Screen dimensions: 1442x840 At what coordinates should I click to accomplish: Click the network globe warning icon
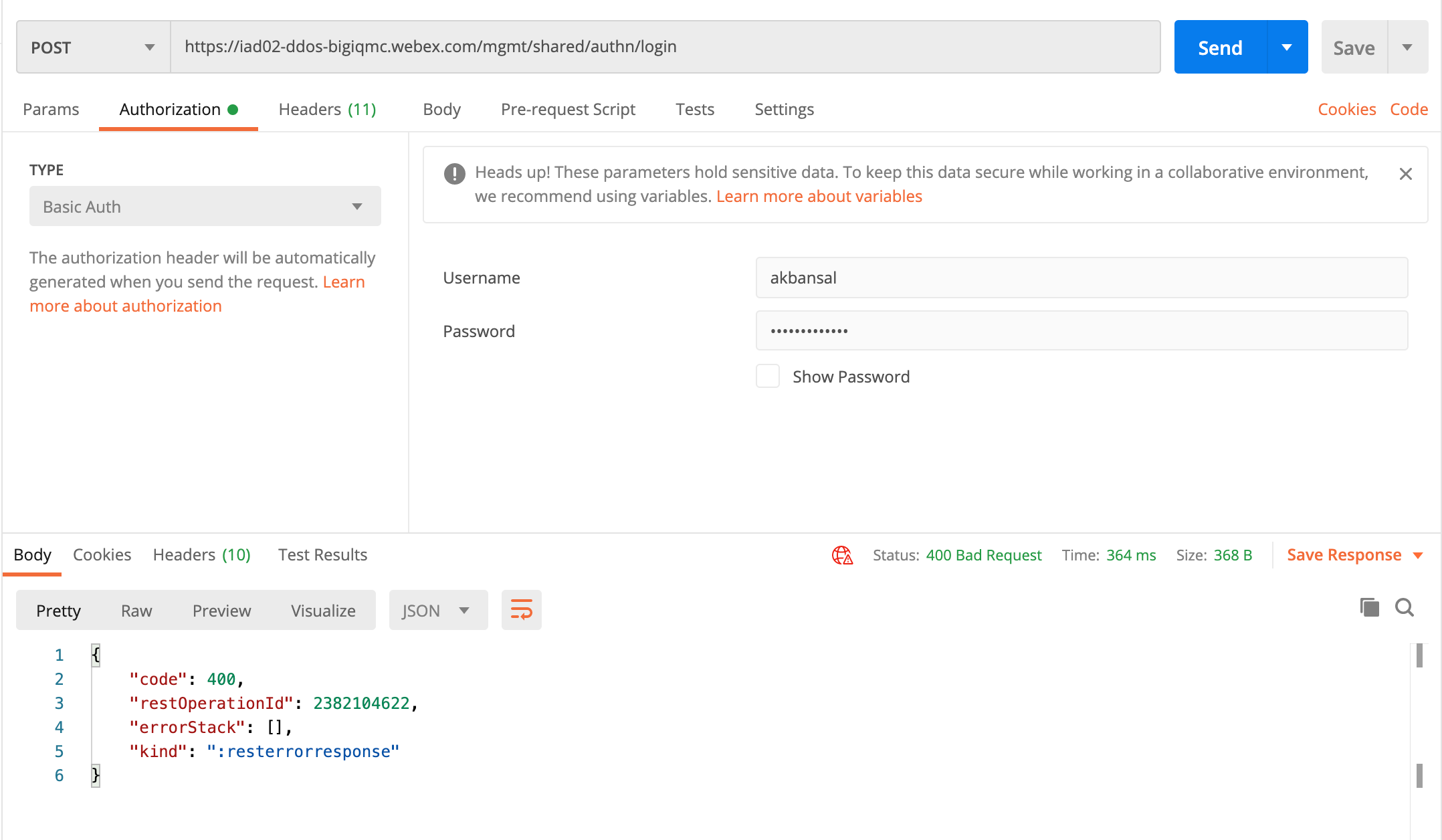[x=842, y=555]
